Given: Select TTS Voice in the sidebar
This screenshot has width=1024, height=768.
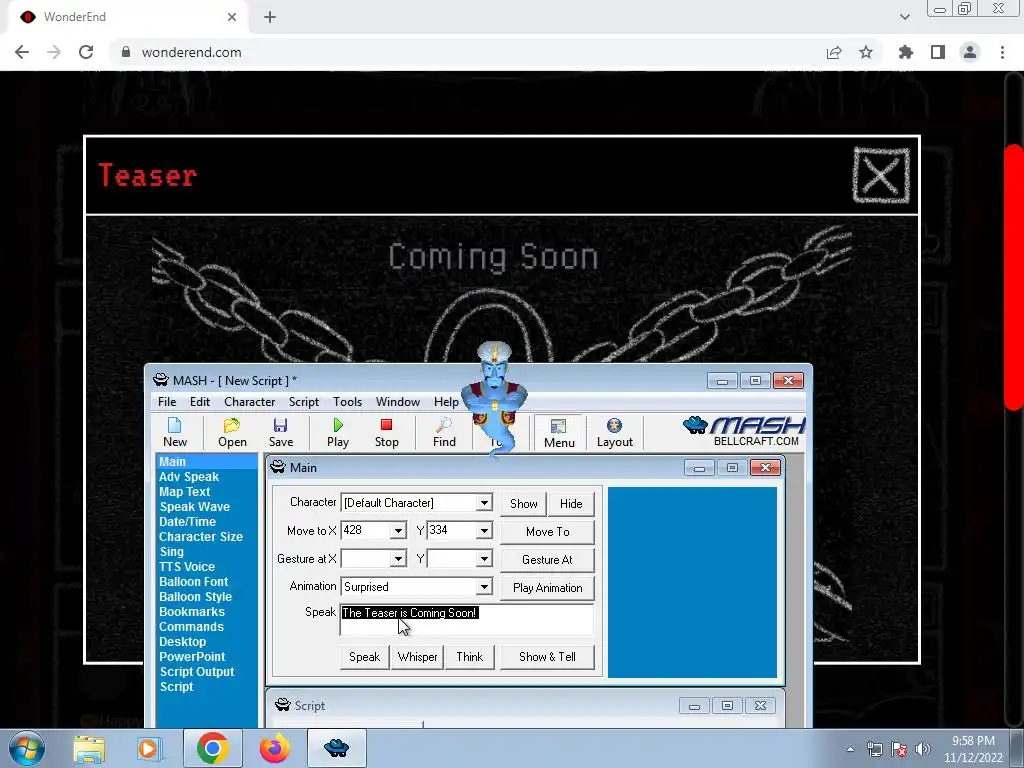Looking at the screenshot, I should tap(187, 567).
